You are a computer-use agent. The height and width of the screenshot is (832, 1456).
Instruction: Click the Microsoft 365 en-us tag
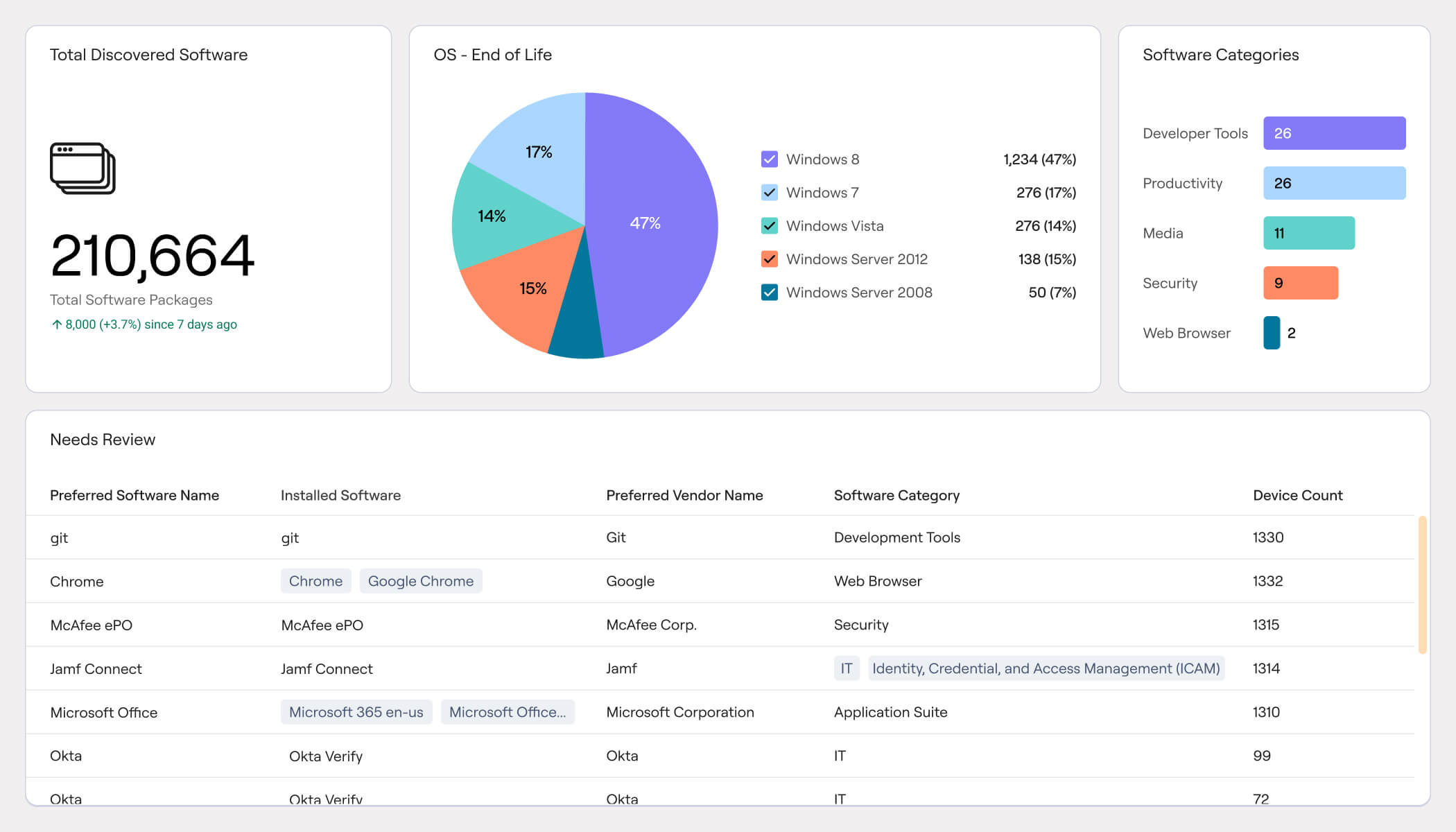click(356, 712)
